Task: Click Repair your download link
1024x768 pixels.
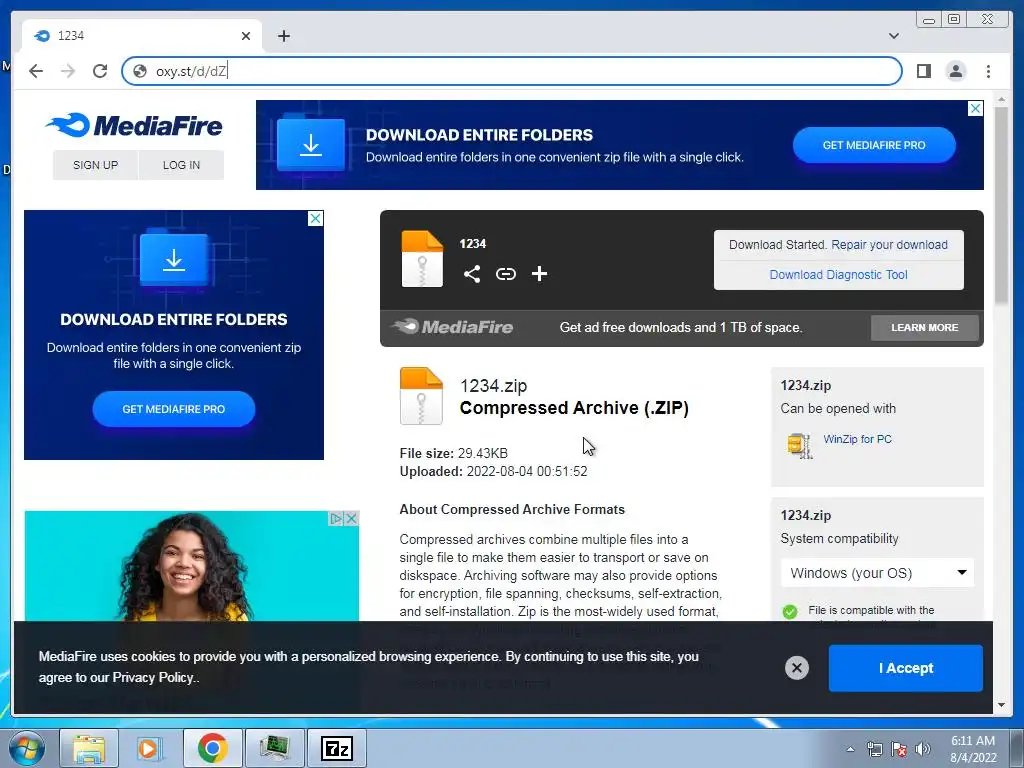Action: click(889, 245)
